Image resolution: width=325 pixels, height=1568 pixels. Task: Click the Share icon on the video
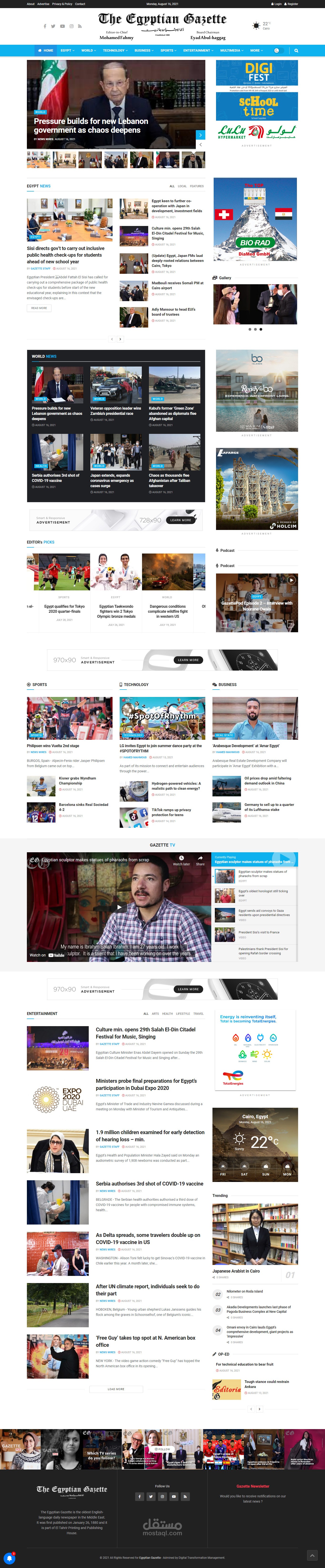[x=200, y=860]
